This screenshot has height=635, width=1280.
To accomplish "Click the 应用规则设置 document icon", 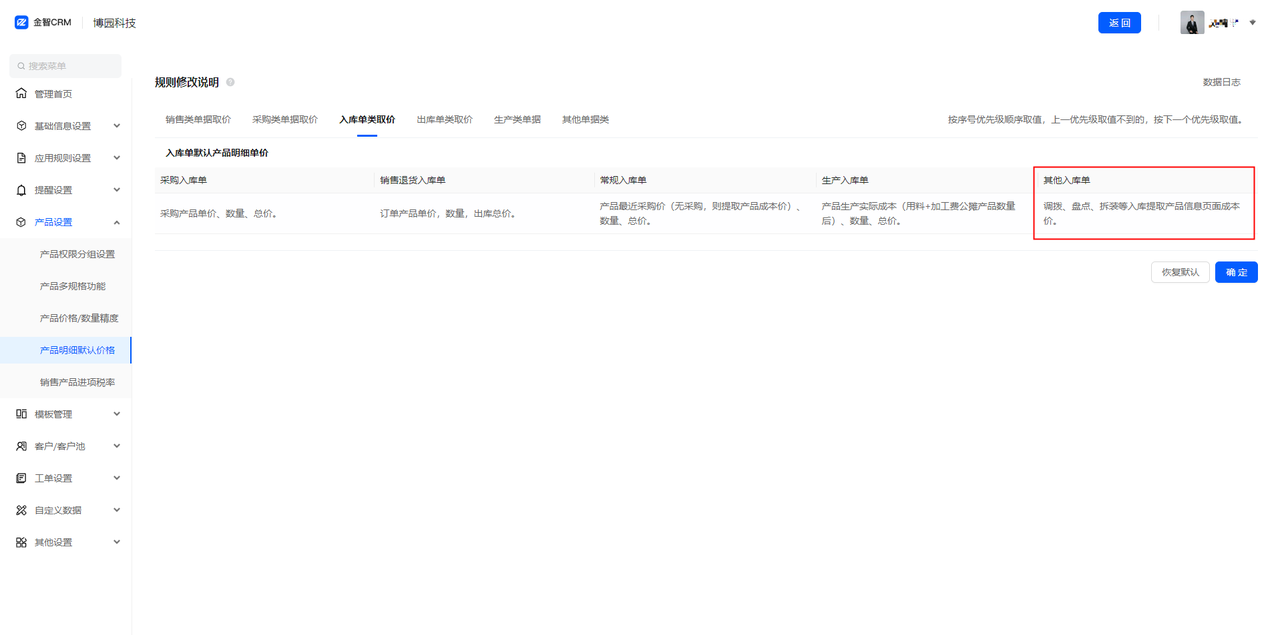I will point(21,158).
